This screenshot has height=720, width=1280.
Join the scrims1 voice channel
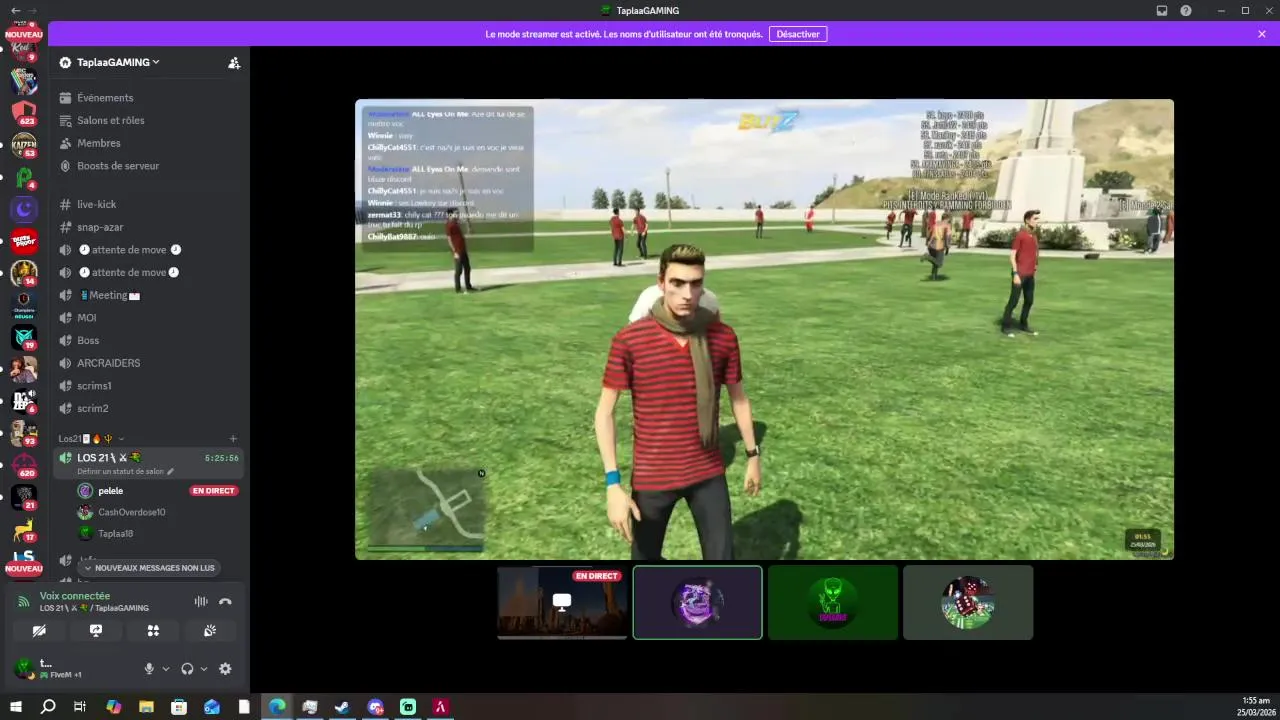148,386
